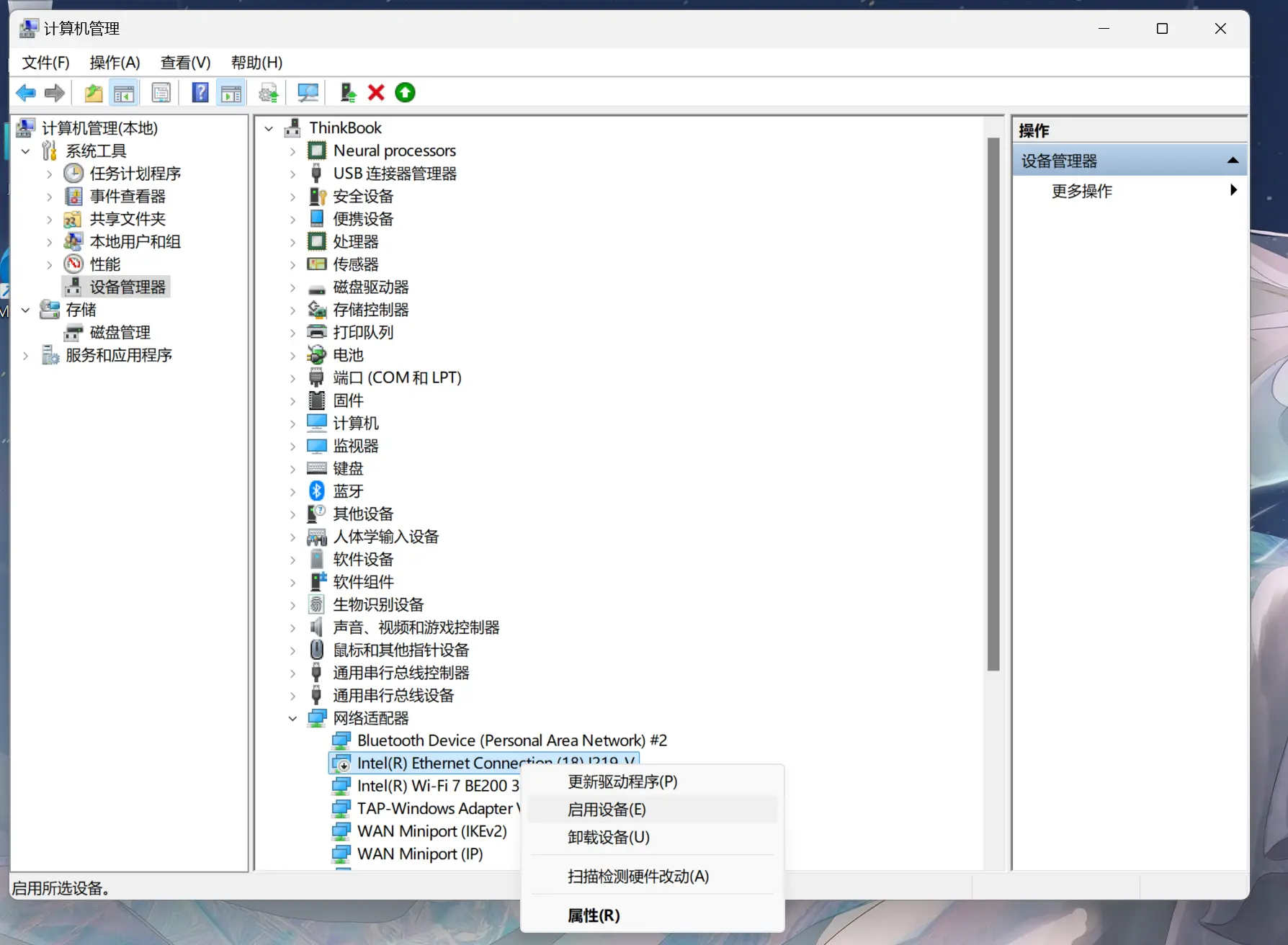Click the Up One Level folder icon
1288x945 pixels.
pyautogui.click(x=94, y=93)
